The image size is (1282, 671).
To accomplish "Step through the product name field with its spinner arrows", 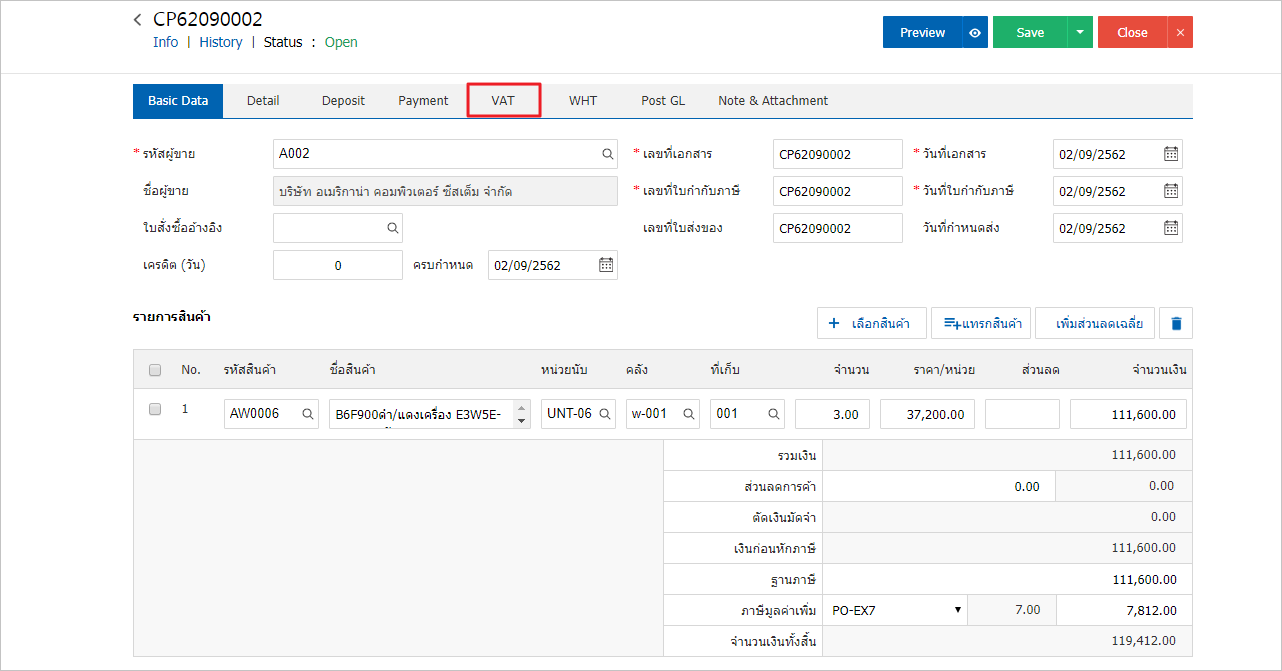I will pos(521,414).
